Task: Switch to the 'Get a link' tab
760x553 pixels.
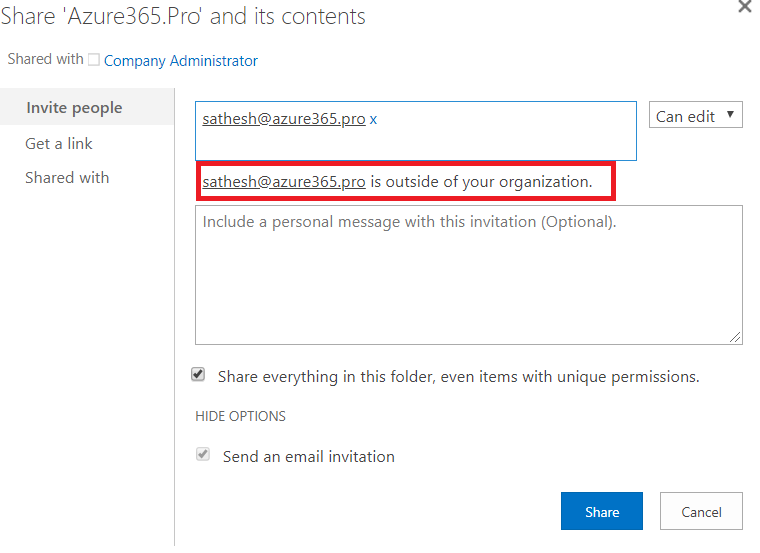Action: 59,143
